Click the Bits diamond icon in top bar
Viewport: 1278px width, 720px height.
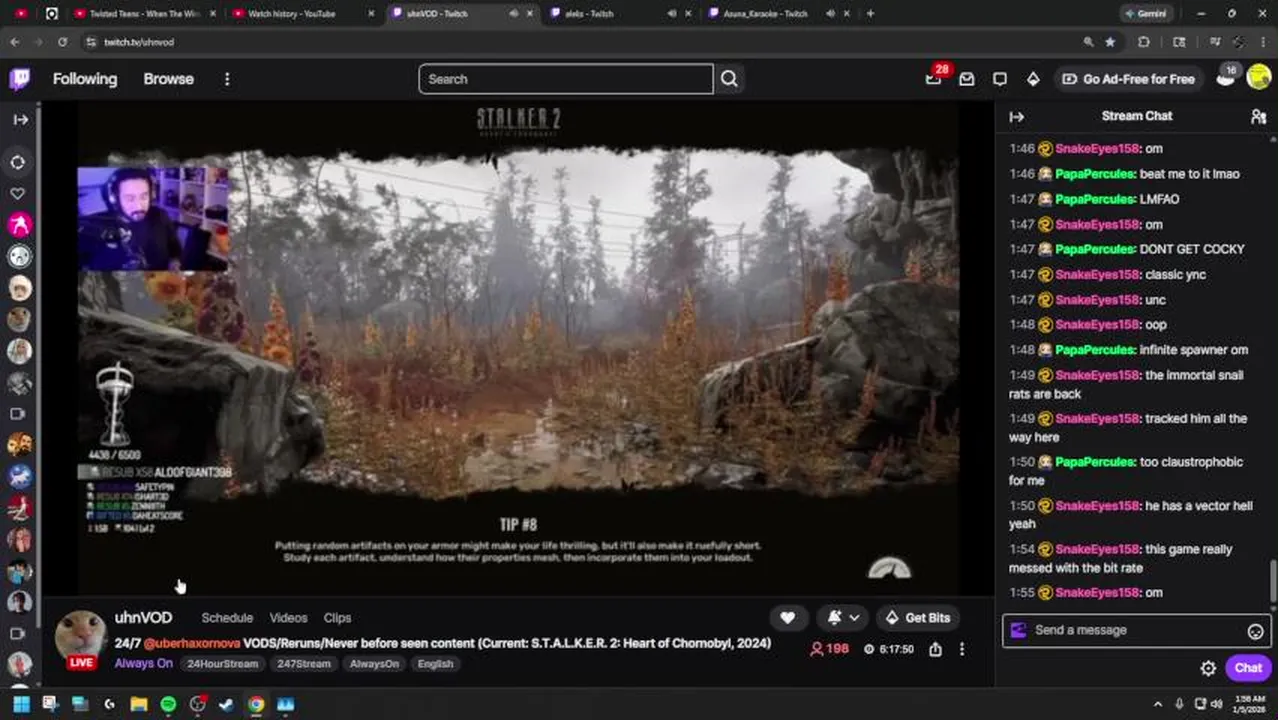click(x=1033, y=79)
